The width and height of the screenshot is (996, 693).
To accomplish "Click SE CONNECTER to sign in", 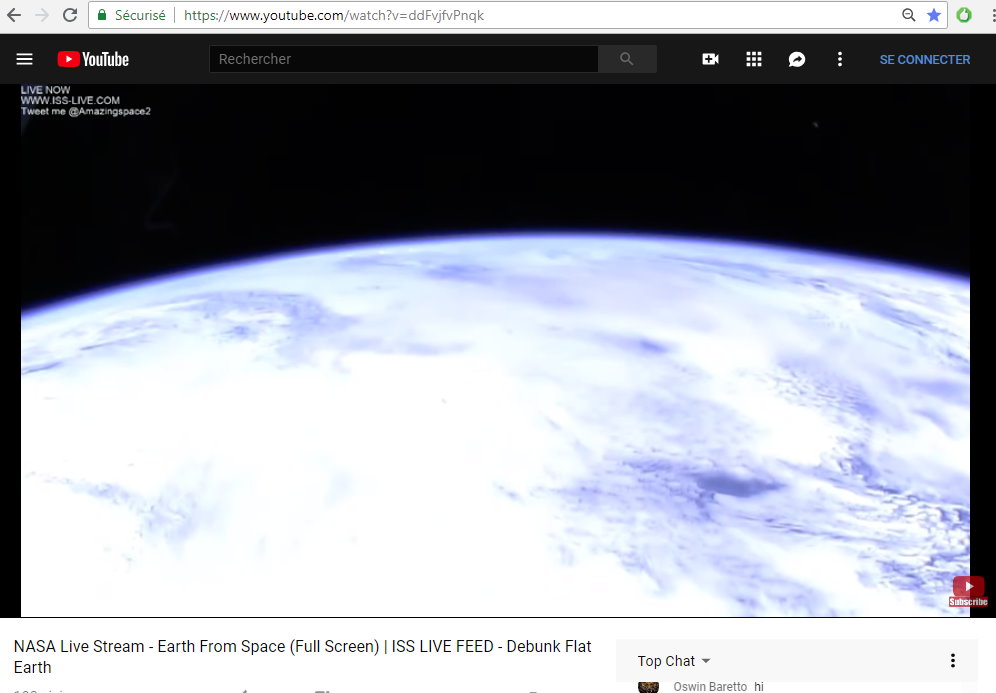I will pos(925,60).
